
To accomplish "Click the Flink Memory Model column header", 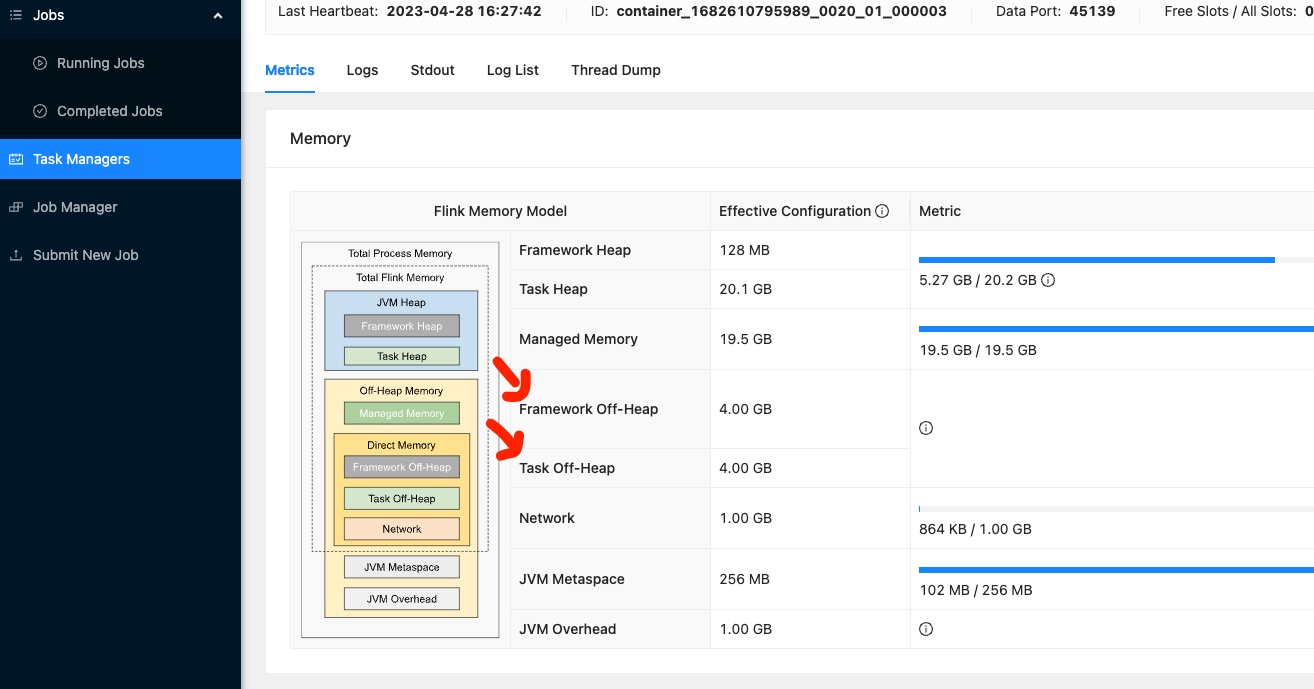I will click(500, 211).
